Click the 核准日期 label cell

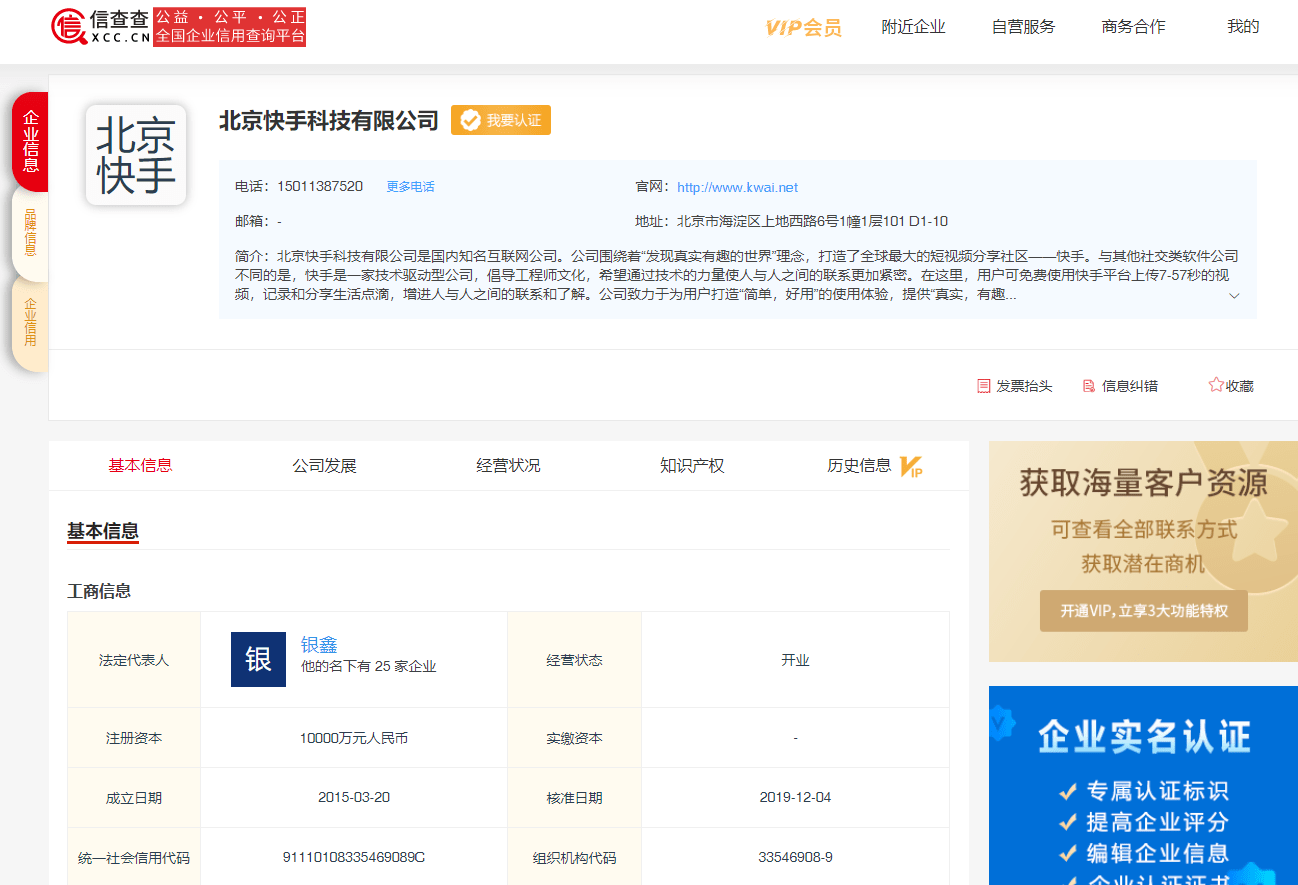coord(575,798)
